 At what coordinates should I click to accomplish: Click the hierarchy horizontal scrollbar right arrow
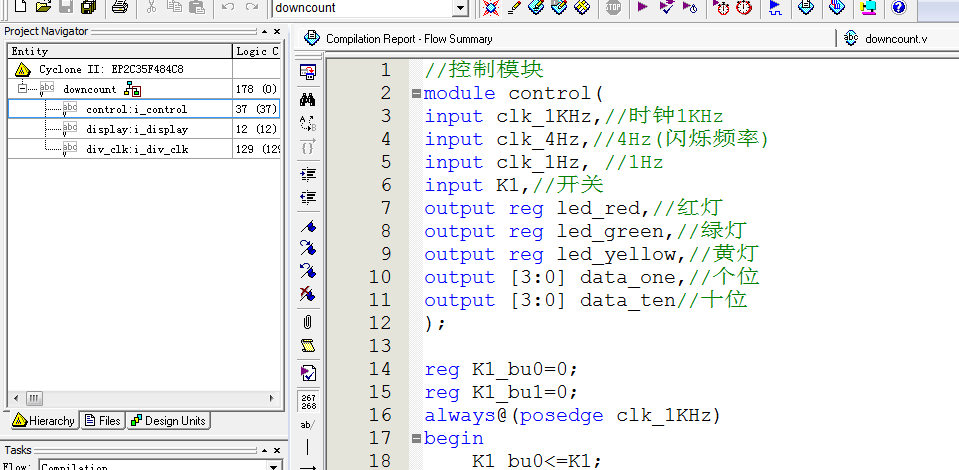[x=272, y=398]
